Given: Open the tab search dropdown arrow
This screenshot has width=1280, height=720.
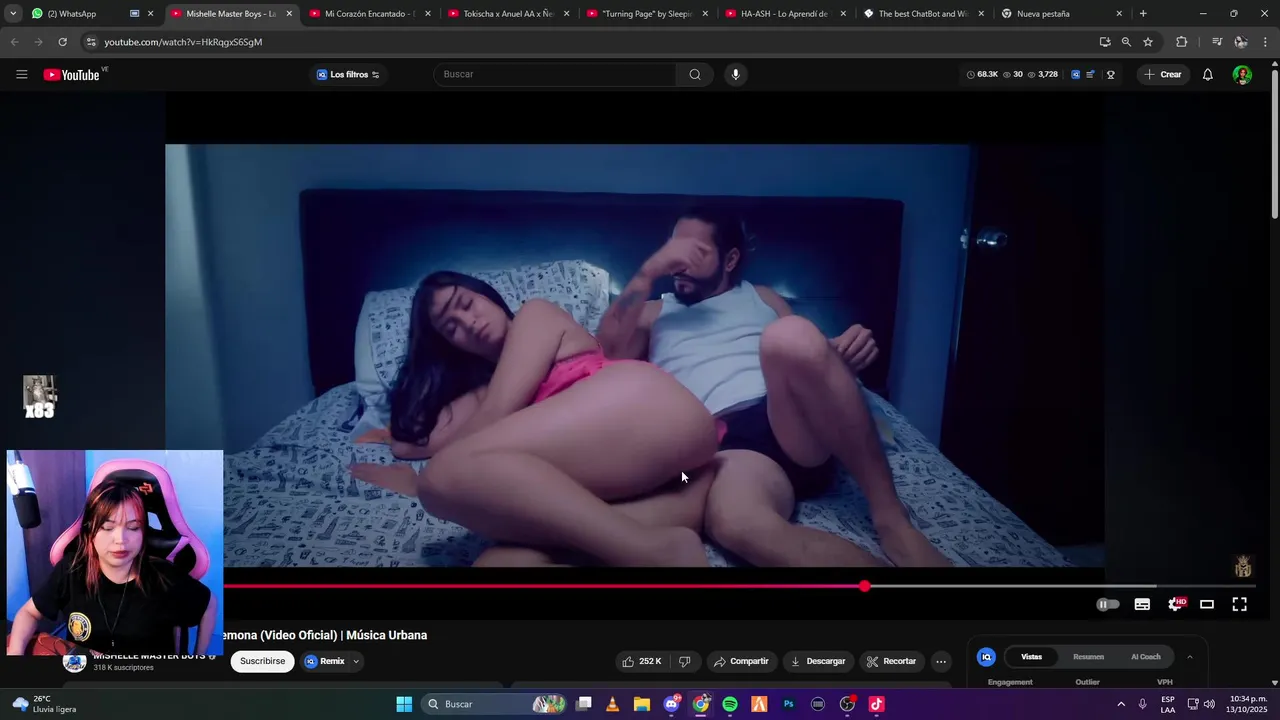Looking at the screenshot, I should [x=13, y=13].
